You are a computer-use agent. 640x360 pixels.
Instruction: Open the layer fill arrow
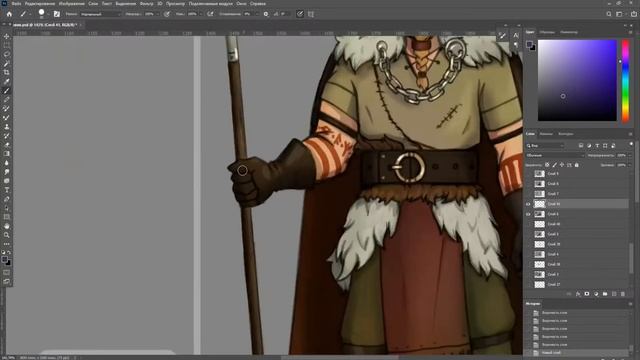[629, 165]
